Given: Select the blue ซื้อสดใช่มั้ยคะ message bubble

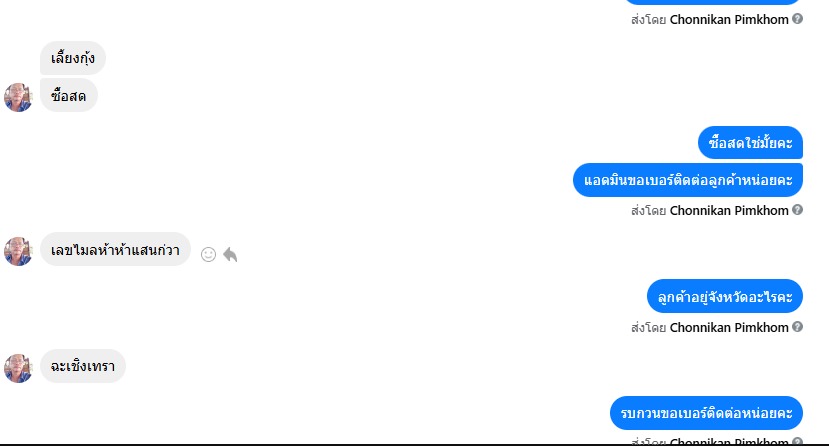Looking at the screenshot, I should [x=750, y=143].
